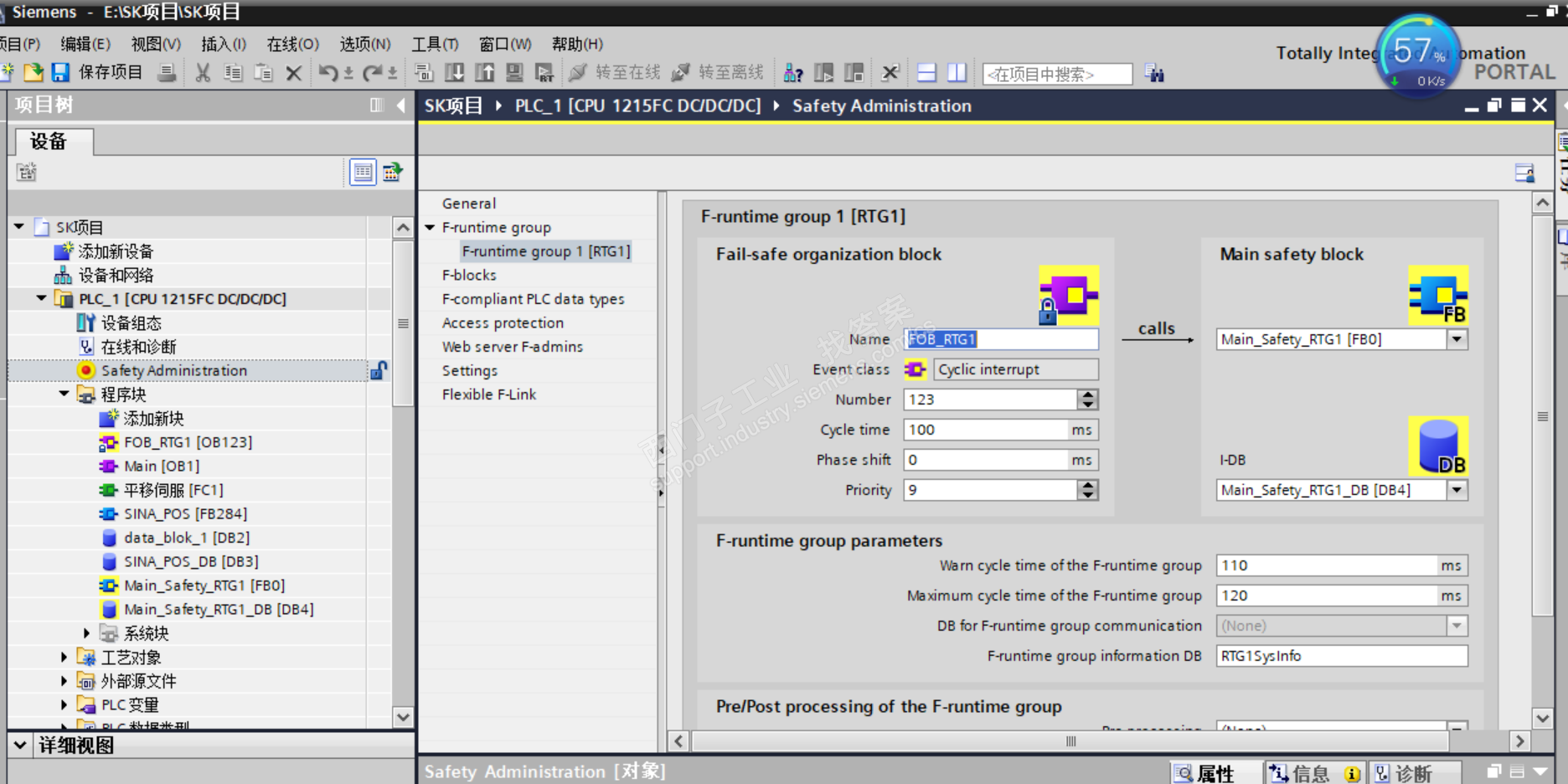Decrease the Priority stepper value
This screenshot has height=784, width=1568.
(1087, 495)
